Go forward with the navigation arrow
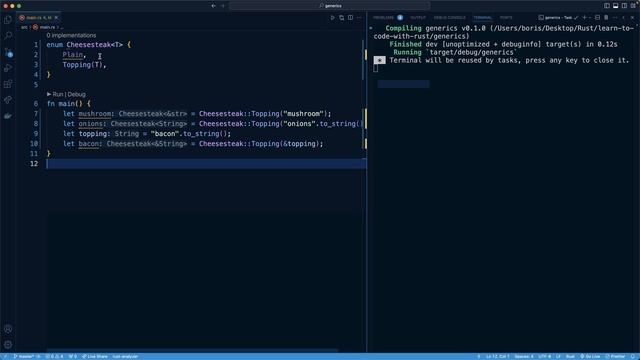 223,6
